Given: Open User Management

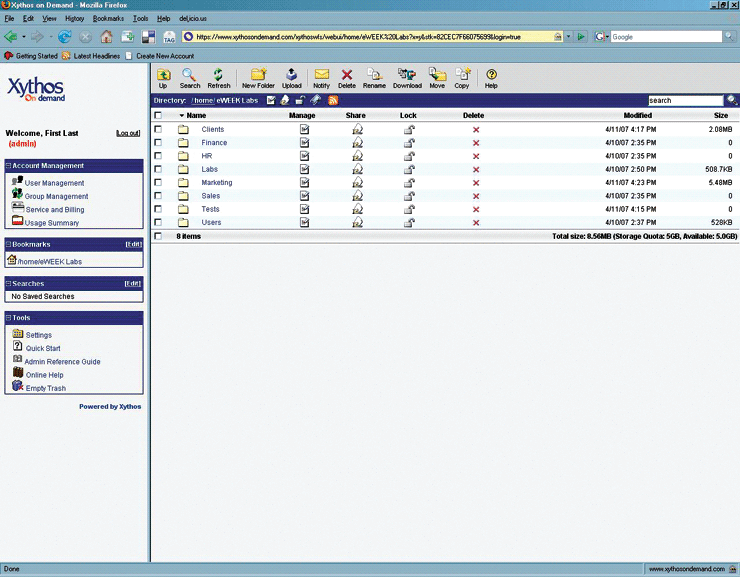Looking at the screenshot, I should tap(54, 183).
